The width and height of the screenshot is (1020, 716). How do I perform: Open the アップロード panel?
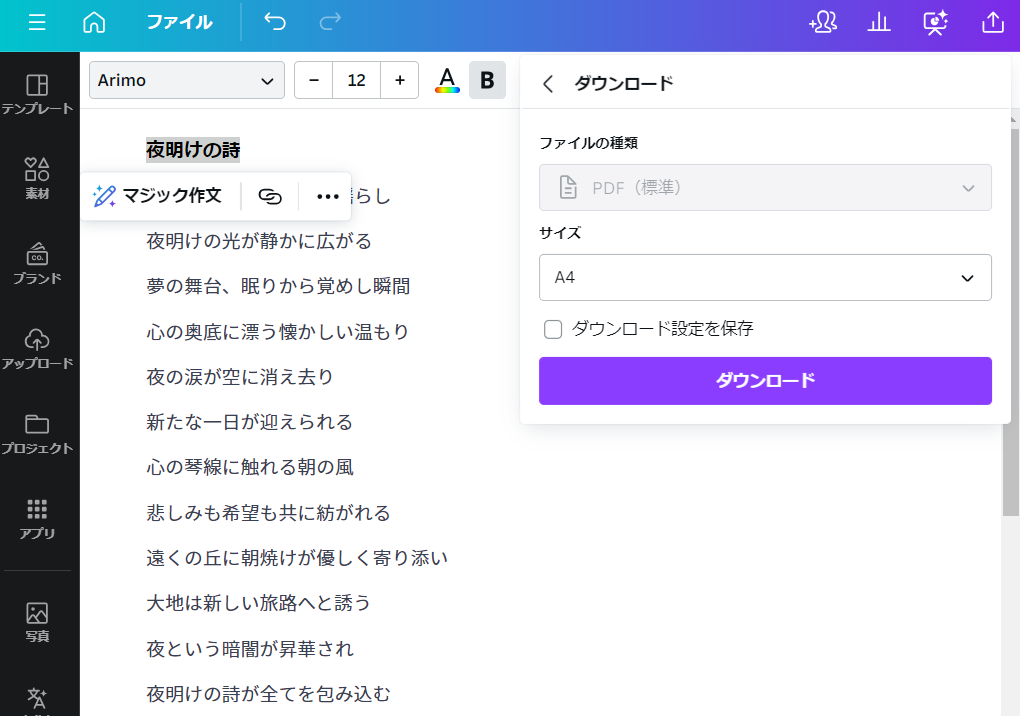(x=37, y=349)
